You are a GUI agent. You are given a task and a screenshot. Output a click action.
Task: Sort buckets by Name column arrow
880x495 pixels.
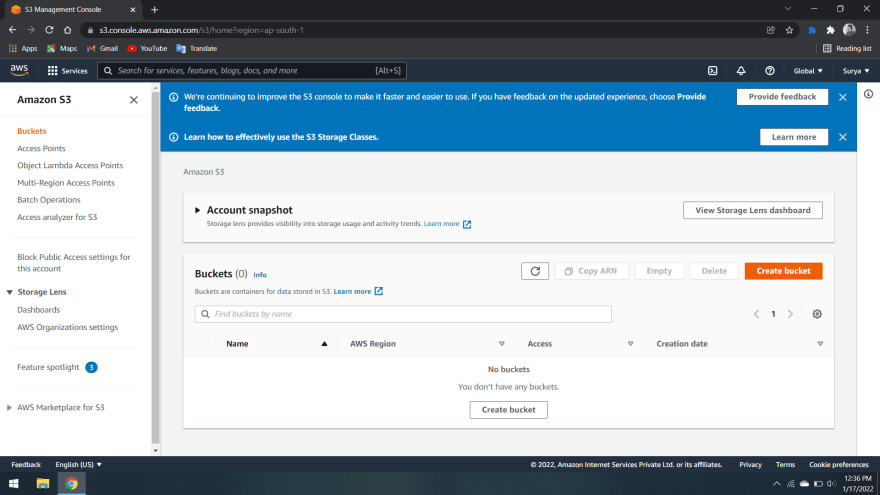click(x=324, y=343)
